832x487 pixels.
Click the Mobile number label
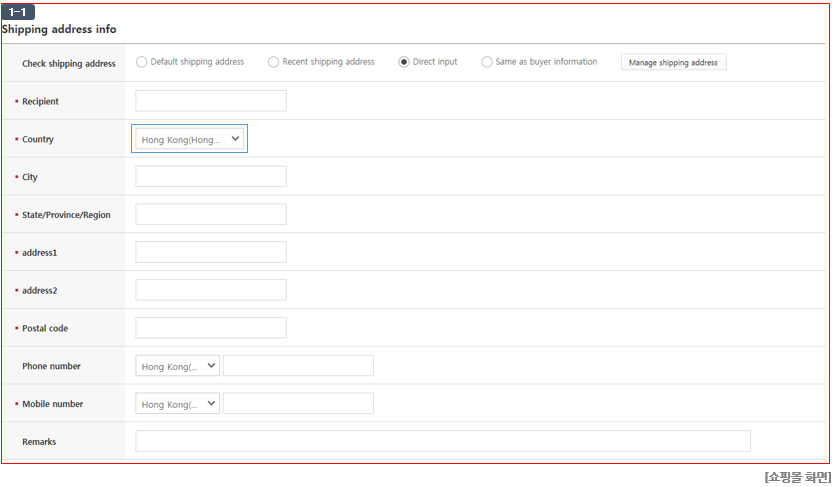53,404
